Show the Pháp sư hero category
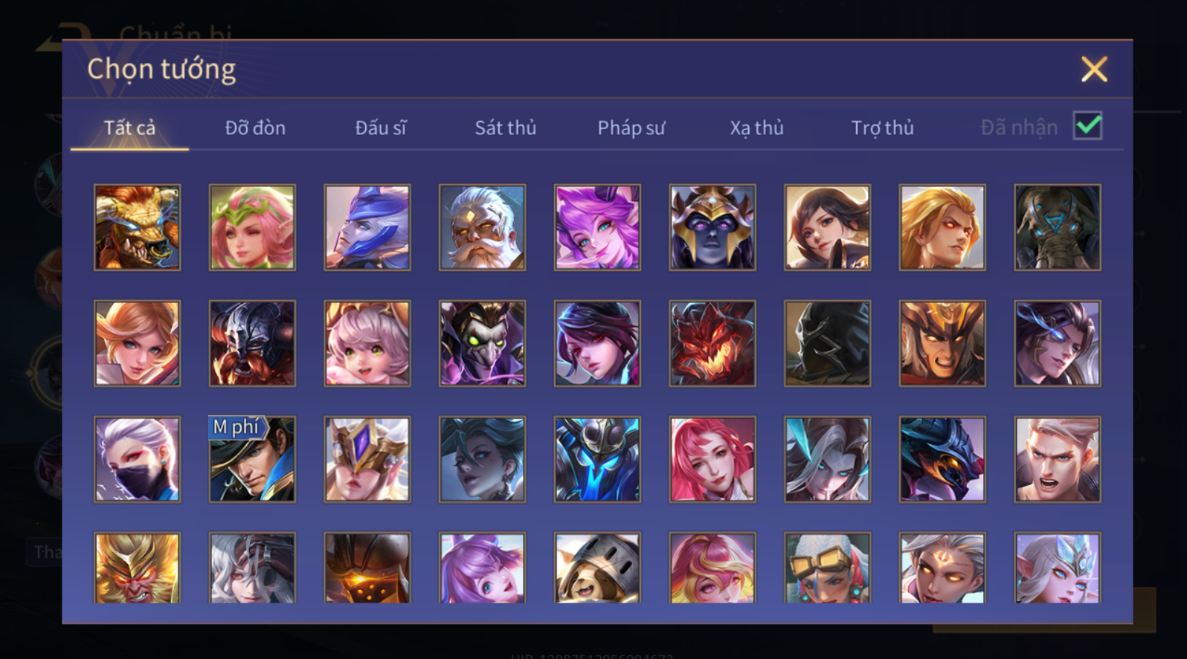The width and height of the screenshot is (1187, 659). tap(631, 128)
